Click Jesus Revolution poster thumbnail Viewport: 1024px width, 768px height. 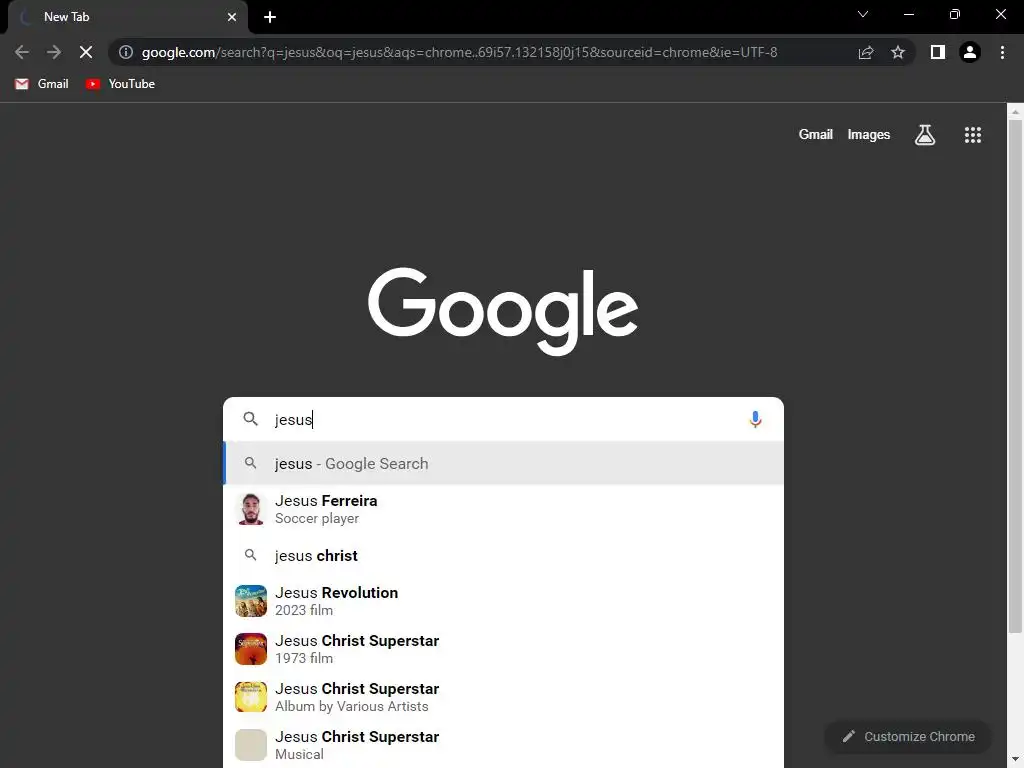tap(251, 601)
